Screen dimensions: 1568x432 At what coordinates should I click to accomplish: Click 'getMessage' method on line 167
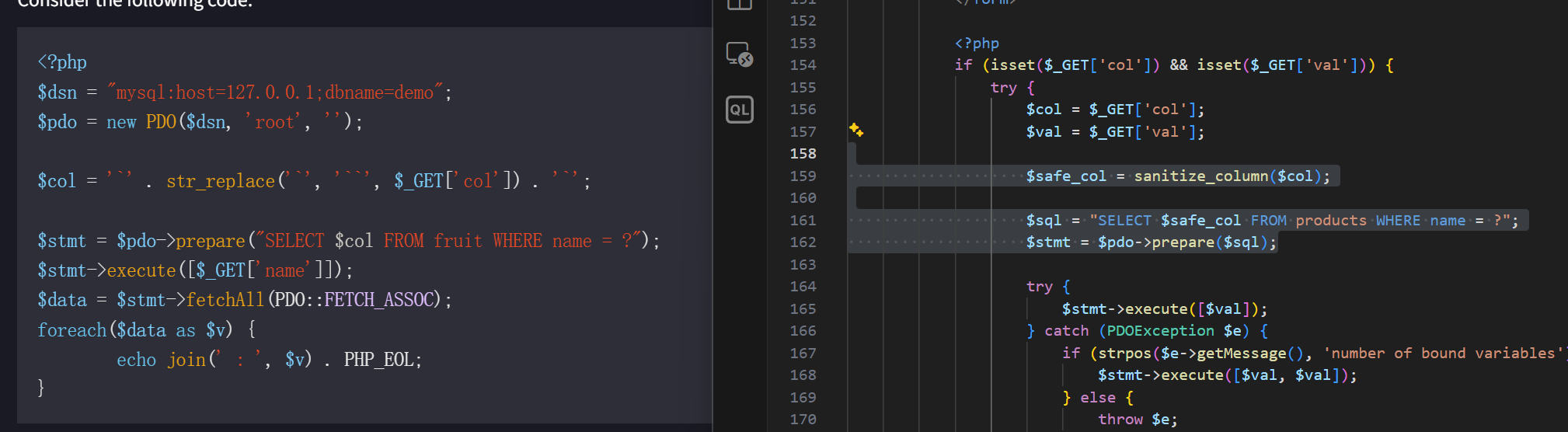click(x=1241, y=354)
